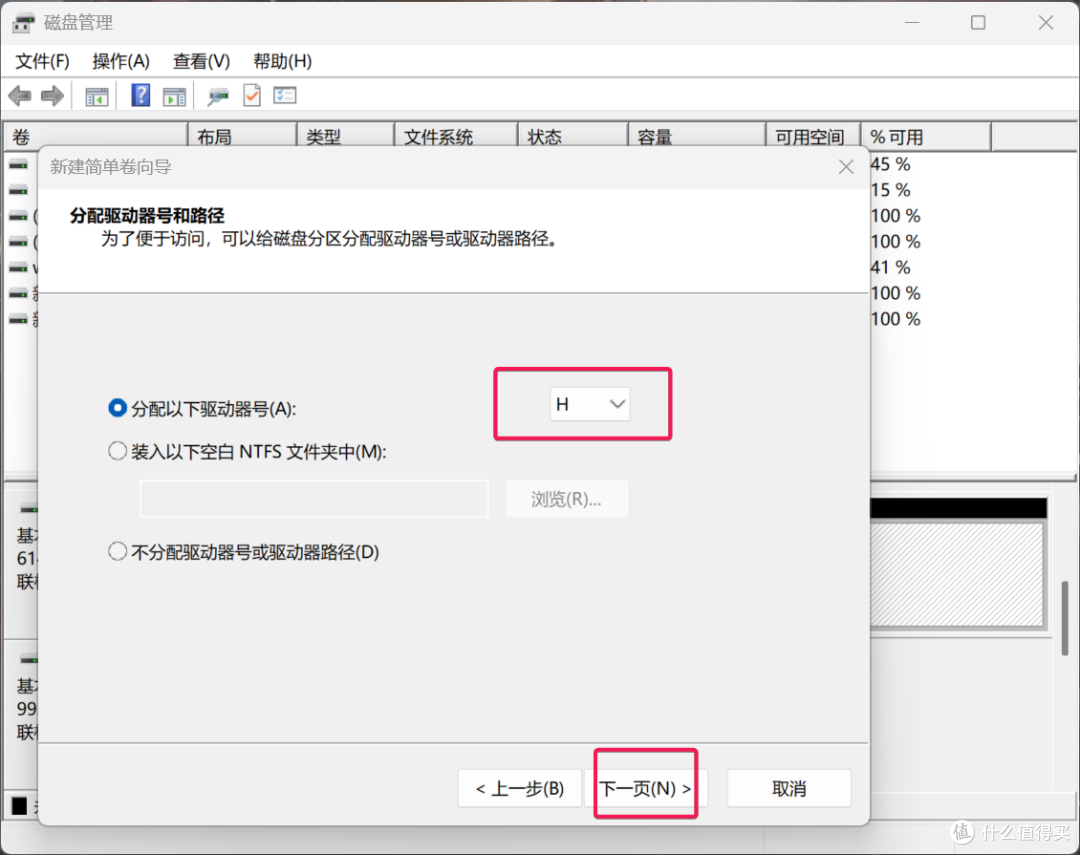This screenshot has width=1080, height=855.
Task: Click the 可用空间 column header
Action: pyautogui.click(x=813, y=137)
